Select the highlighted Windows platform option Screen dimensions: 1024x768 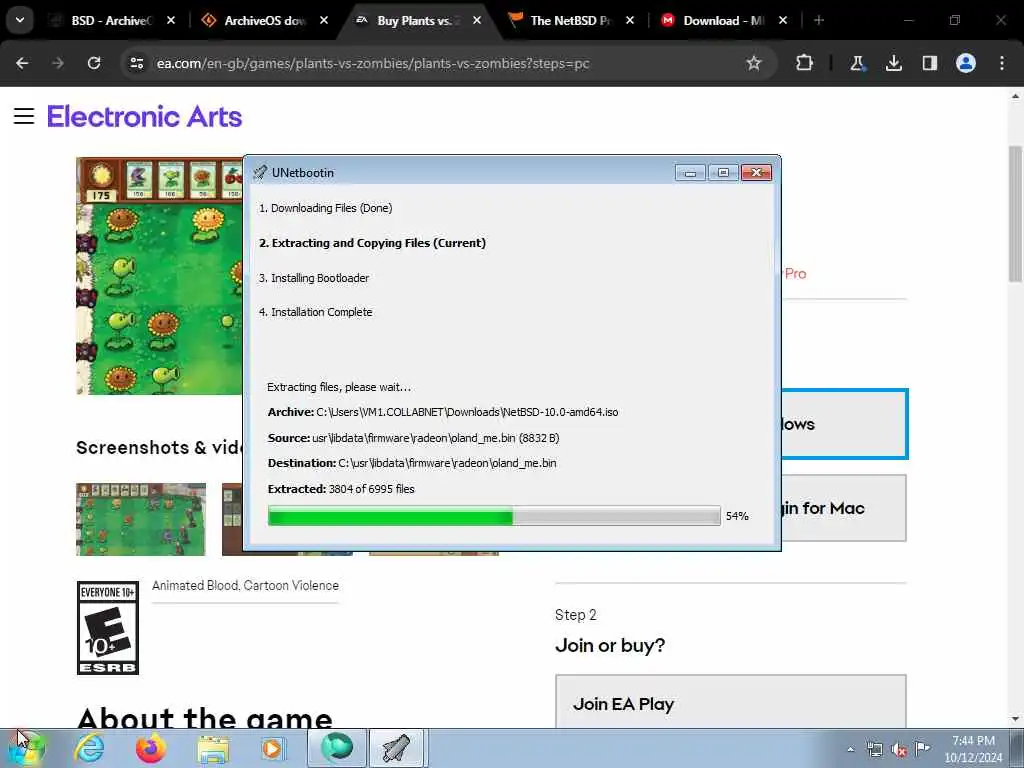844,424
